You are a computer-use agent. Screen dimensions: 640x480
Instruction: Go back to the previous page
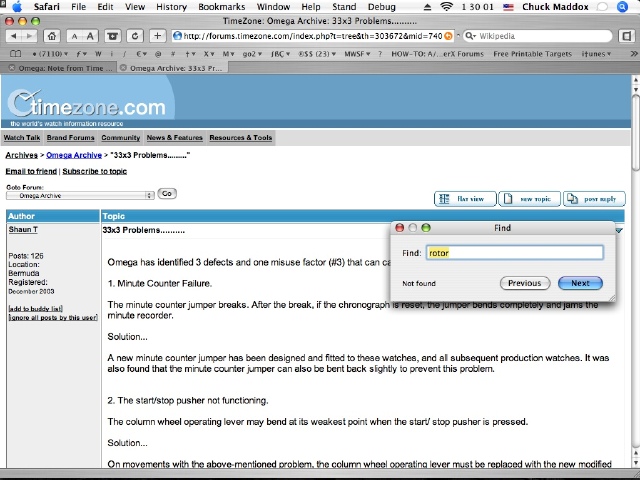[14, 36]
